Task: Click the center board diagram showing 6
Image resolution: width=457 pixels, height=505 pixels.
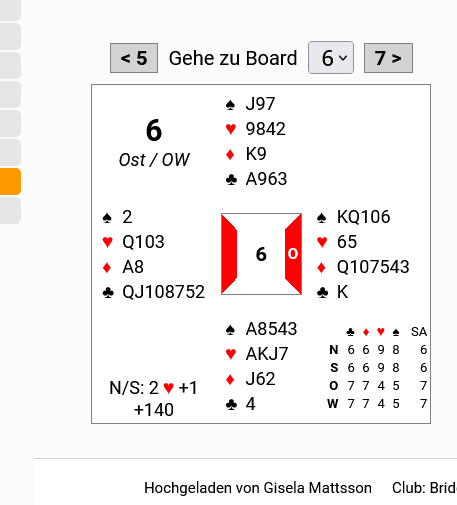Action: point(261,254)
